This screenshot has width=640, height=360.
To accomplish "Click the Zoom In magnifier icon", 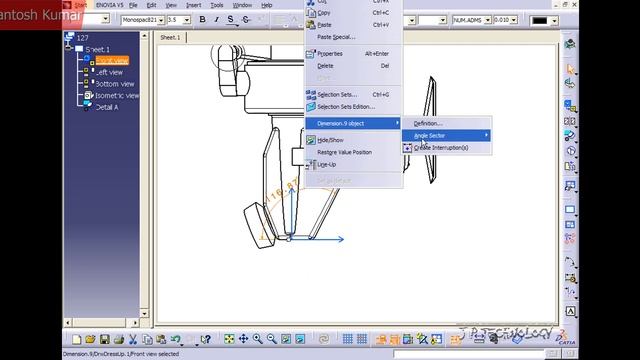I will [x=258, y=339].
